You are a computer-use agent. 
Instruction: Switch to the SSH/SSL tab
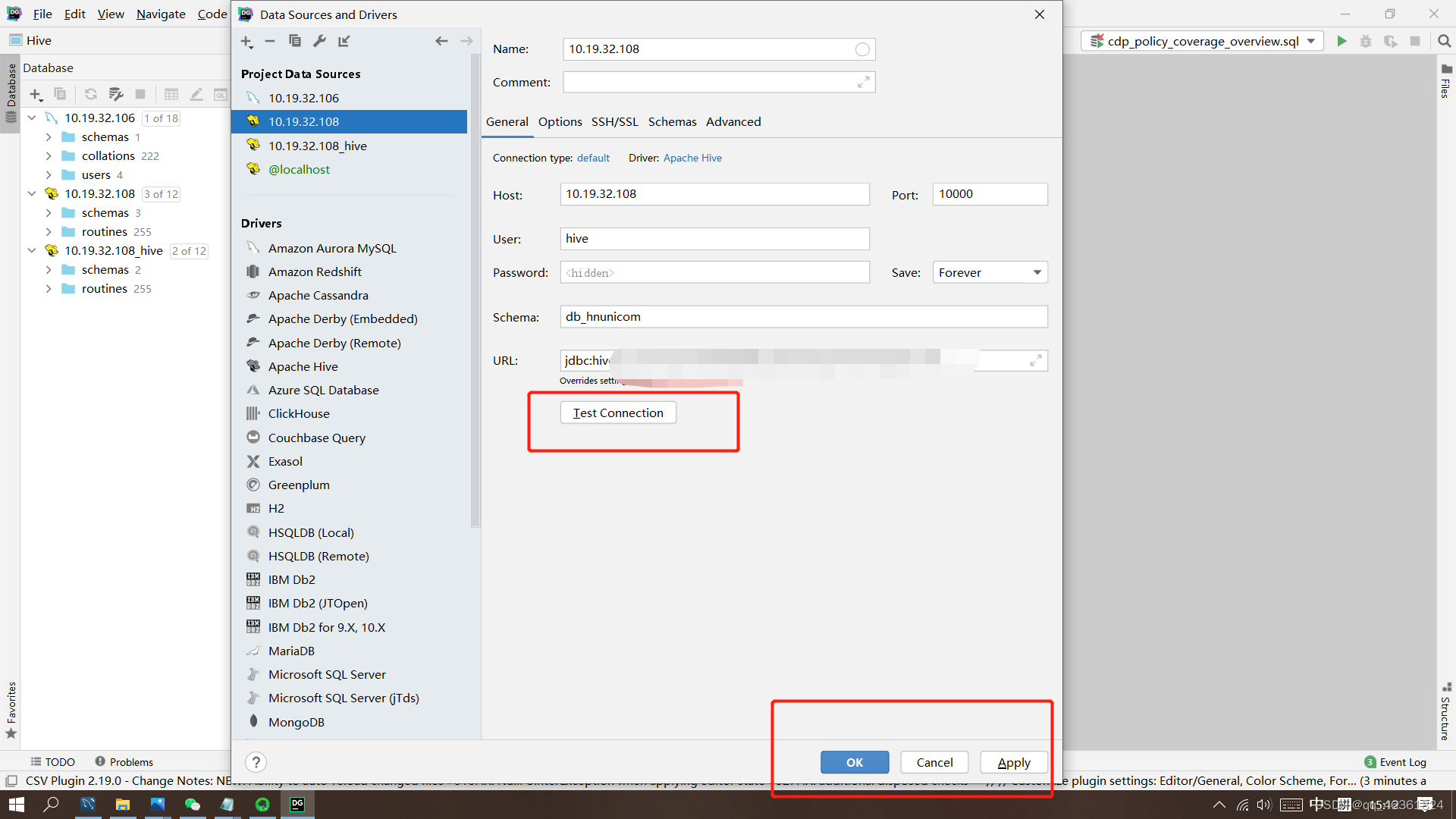point(614,122)
